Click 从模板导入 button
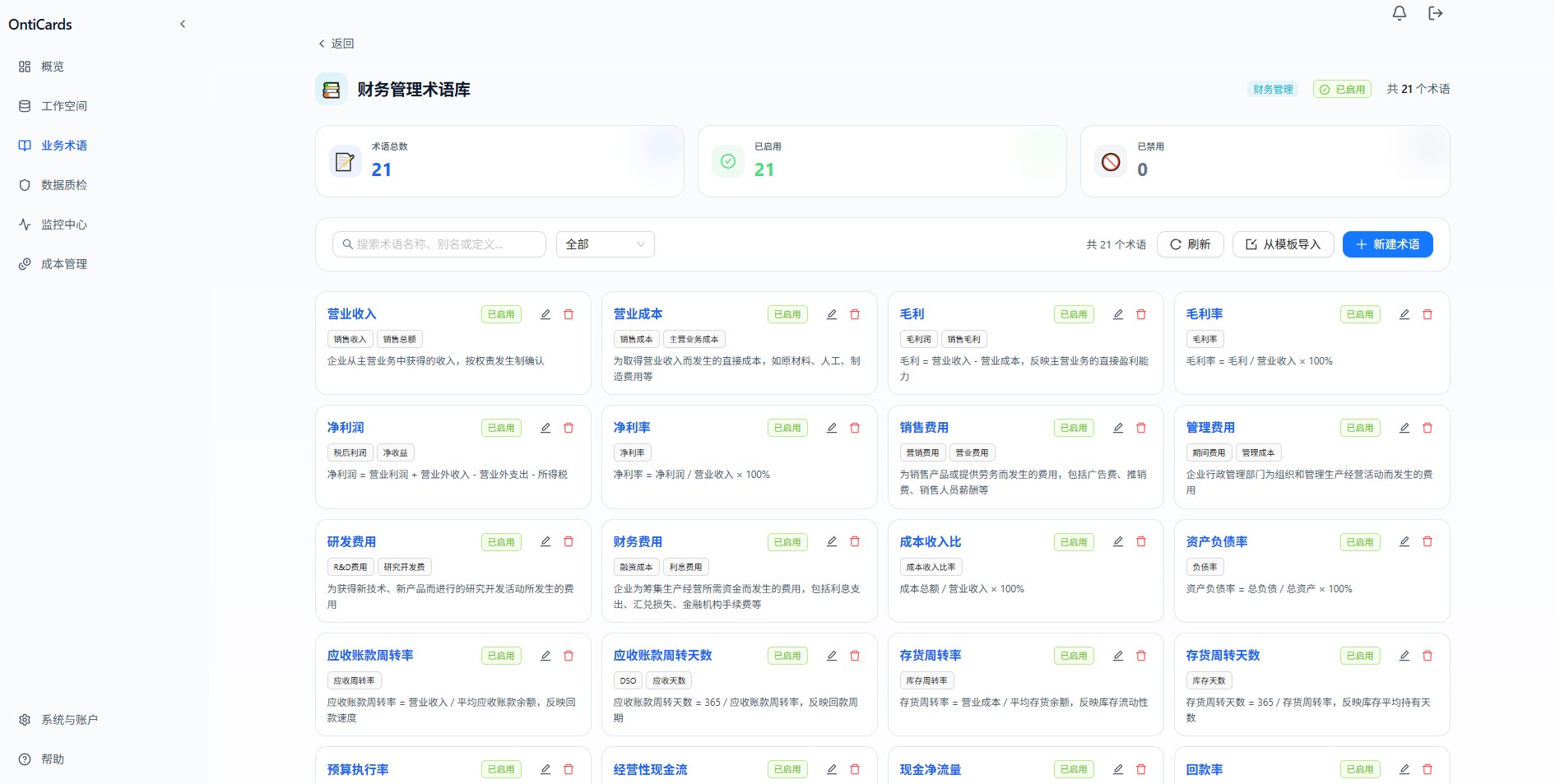 (x=1283, y=244)
